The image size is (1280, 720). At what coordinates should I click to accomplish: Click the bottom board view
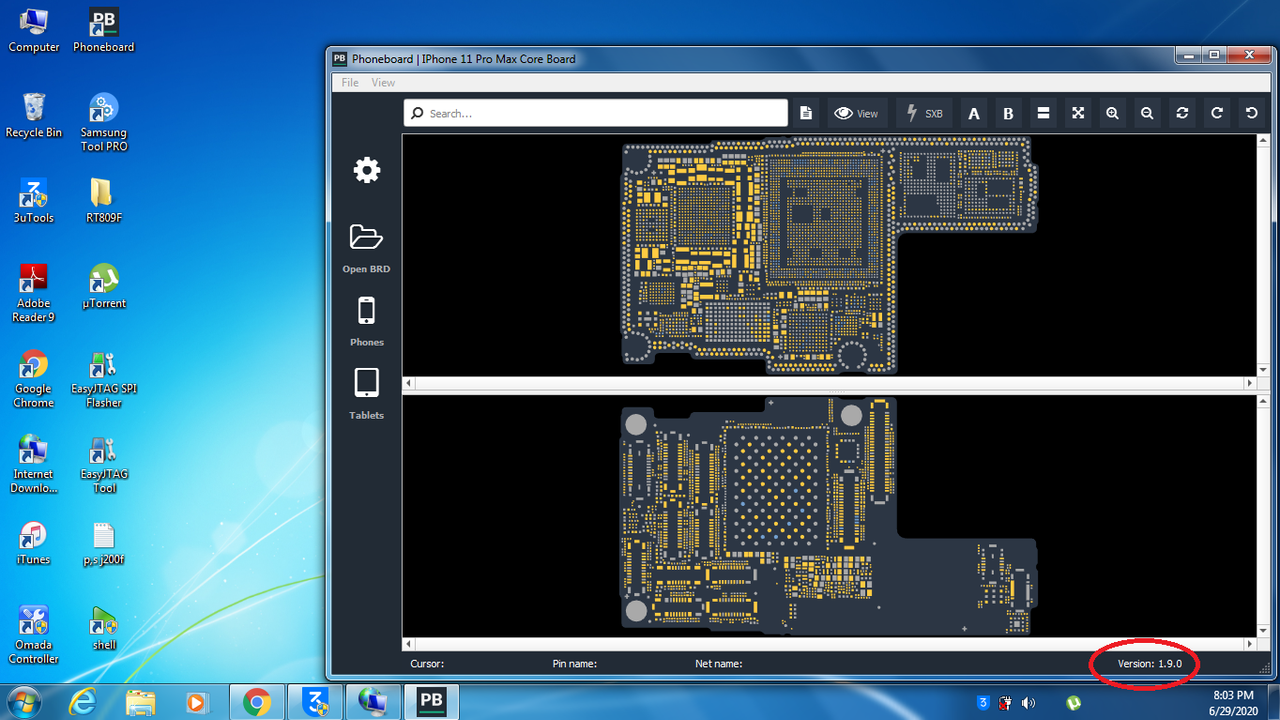pos(828,515)
